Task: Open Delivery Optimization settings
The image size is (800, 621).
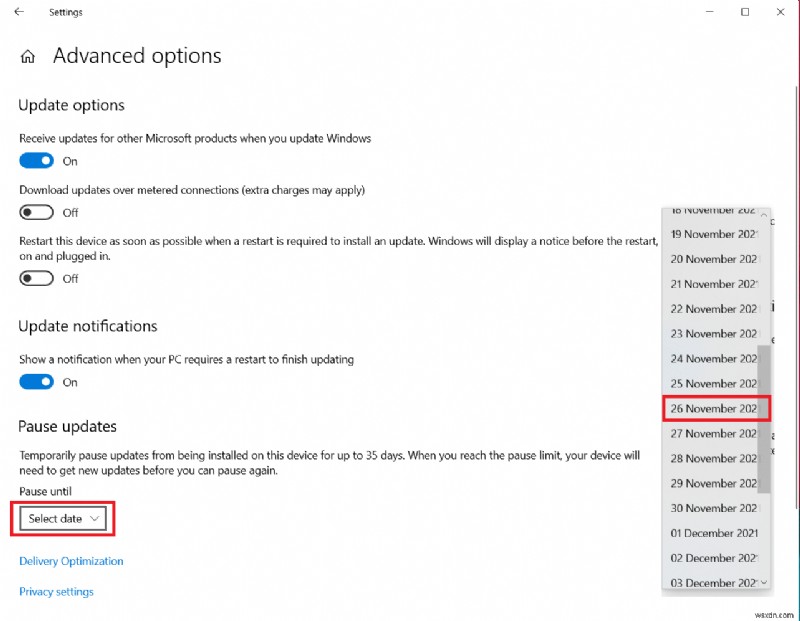Action: (x=70, y=561)
